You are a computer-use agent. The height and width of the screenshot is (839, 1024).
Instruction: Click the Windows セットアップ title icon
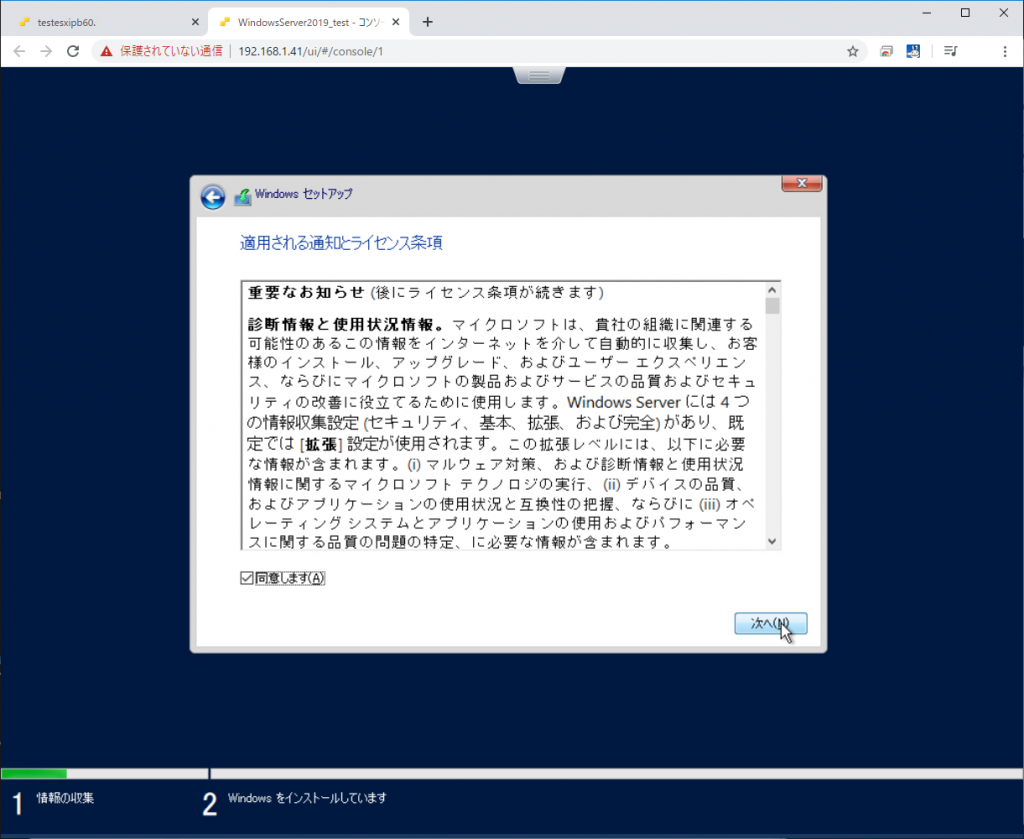point(243,196)
